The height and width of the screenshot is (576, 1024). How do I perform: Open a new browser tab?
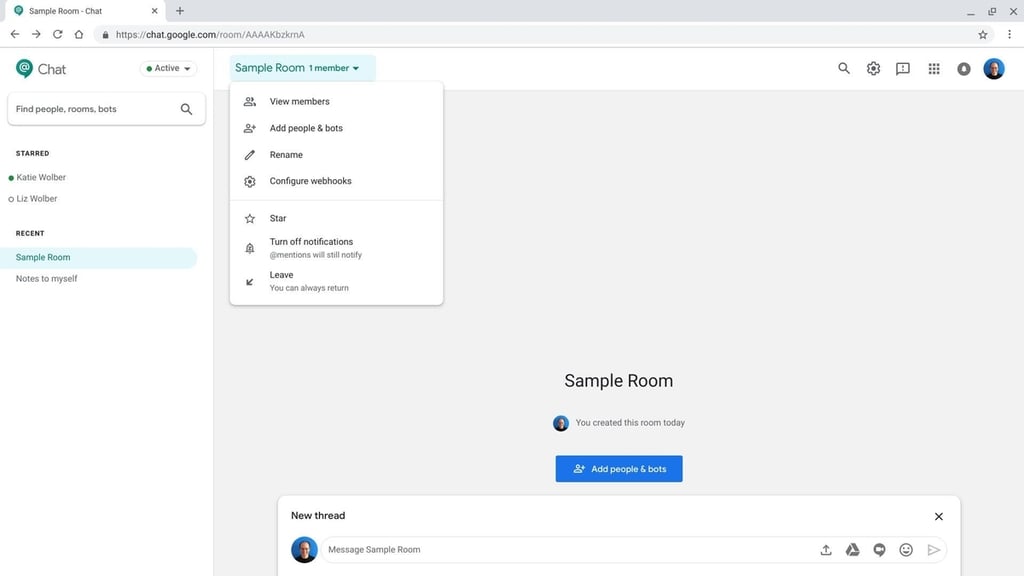(x=180, y=10)
